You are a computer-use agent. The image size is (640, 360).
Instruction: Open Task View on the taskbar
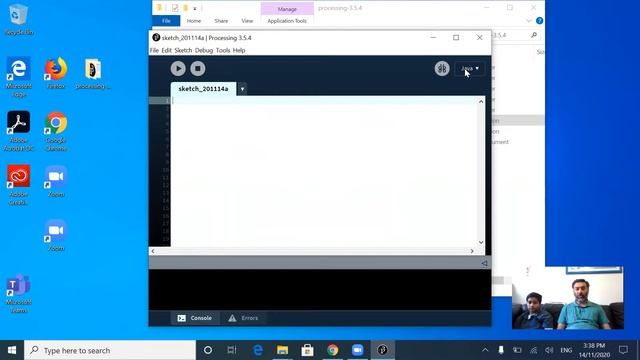click(232, 350)
